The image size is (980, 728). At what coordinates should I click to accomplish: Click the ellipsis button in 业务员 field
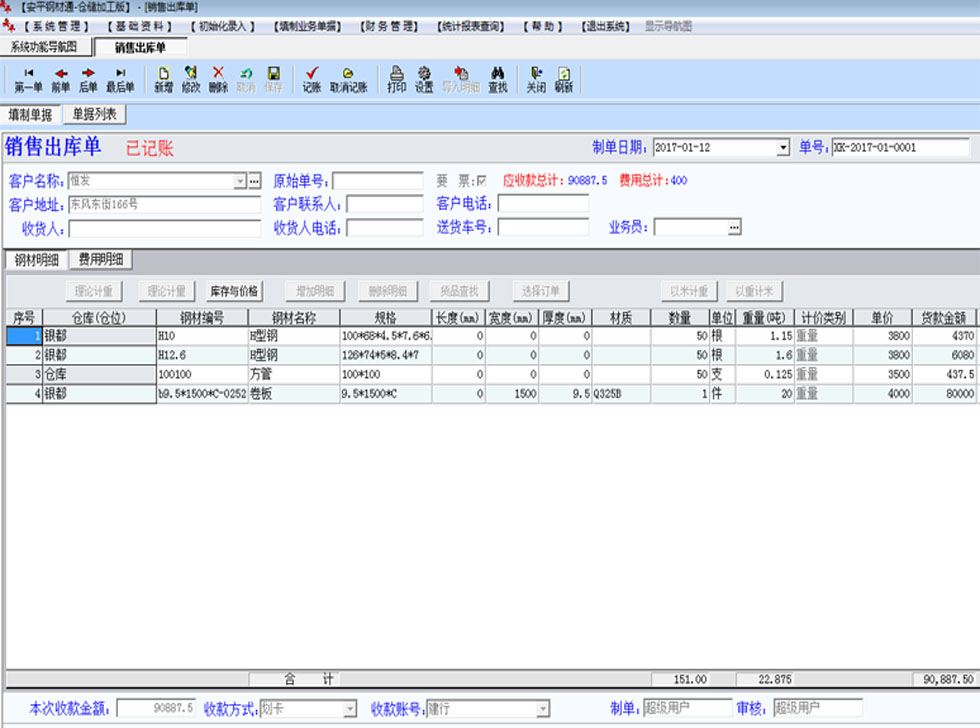(x=734, y=227)
